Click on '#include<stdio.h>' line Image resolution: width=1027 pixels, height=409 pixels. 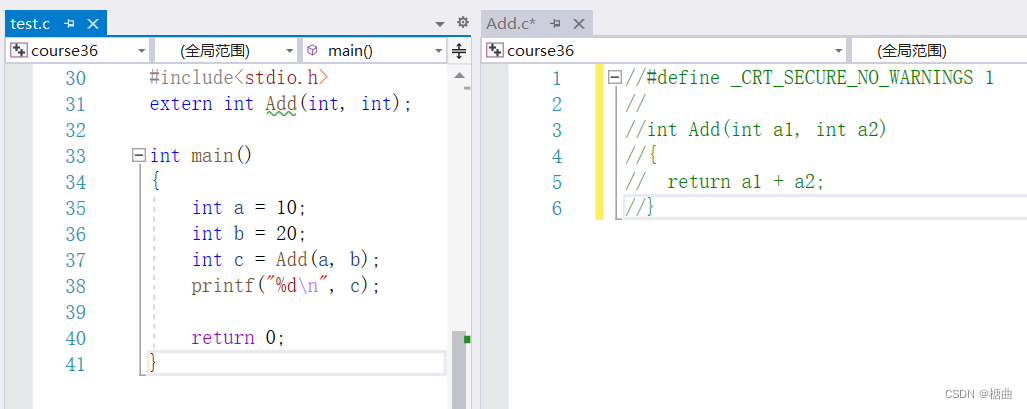(239, 79)
